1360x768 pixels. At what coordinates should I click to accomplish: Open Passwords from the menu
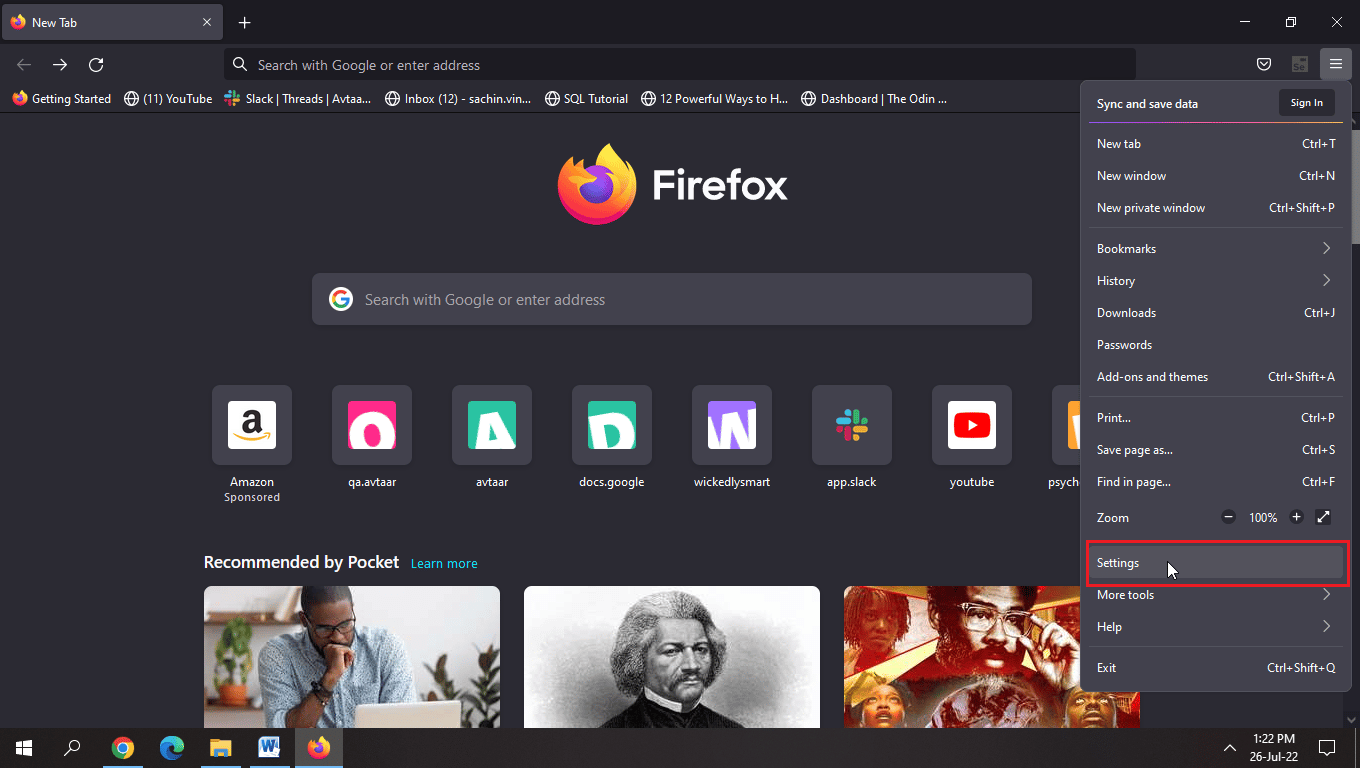1215,344
